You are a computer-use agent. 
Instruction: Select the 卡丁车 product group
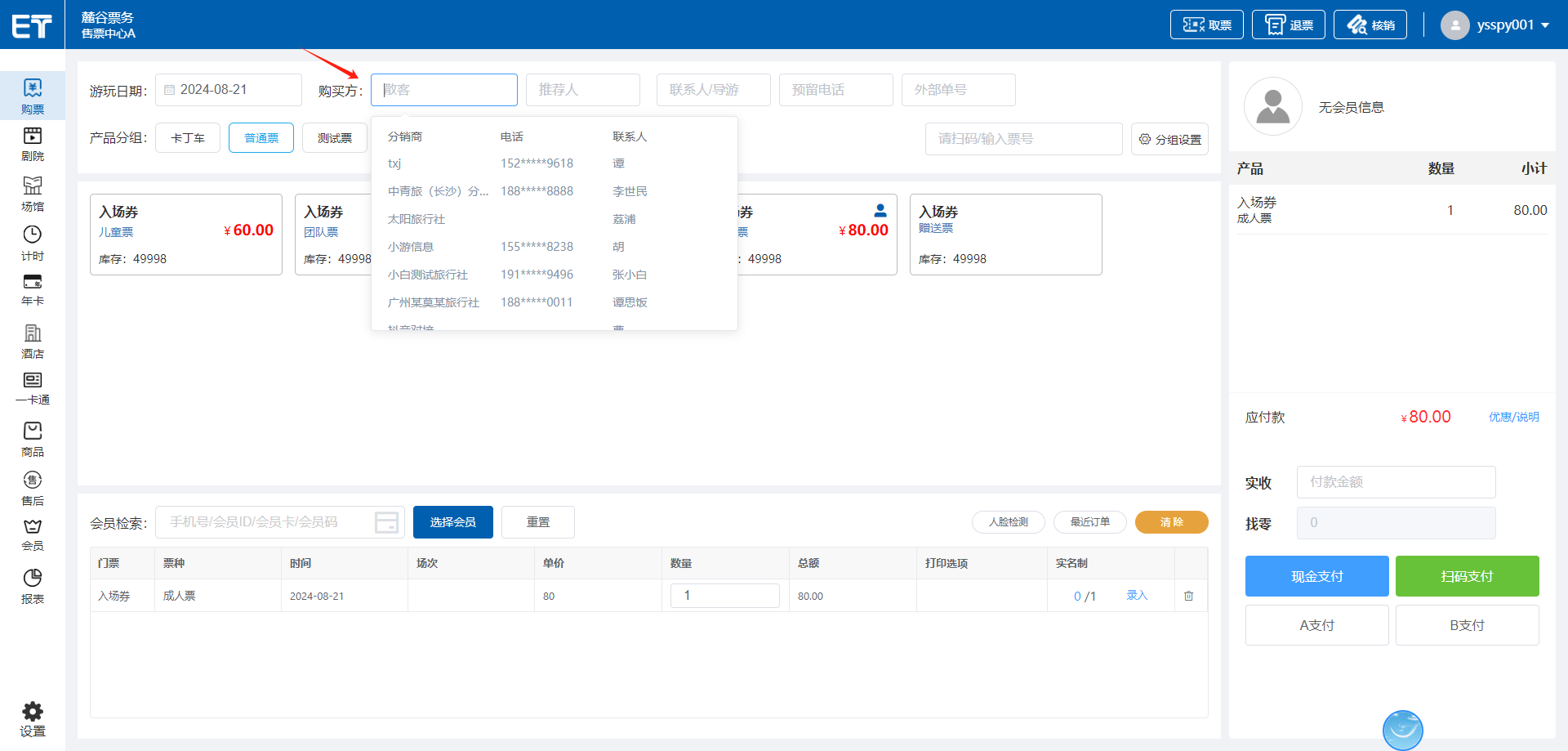tap(188, 138)
